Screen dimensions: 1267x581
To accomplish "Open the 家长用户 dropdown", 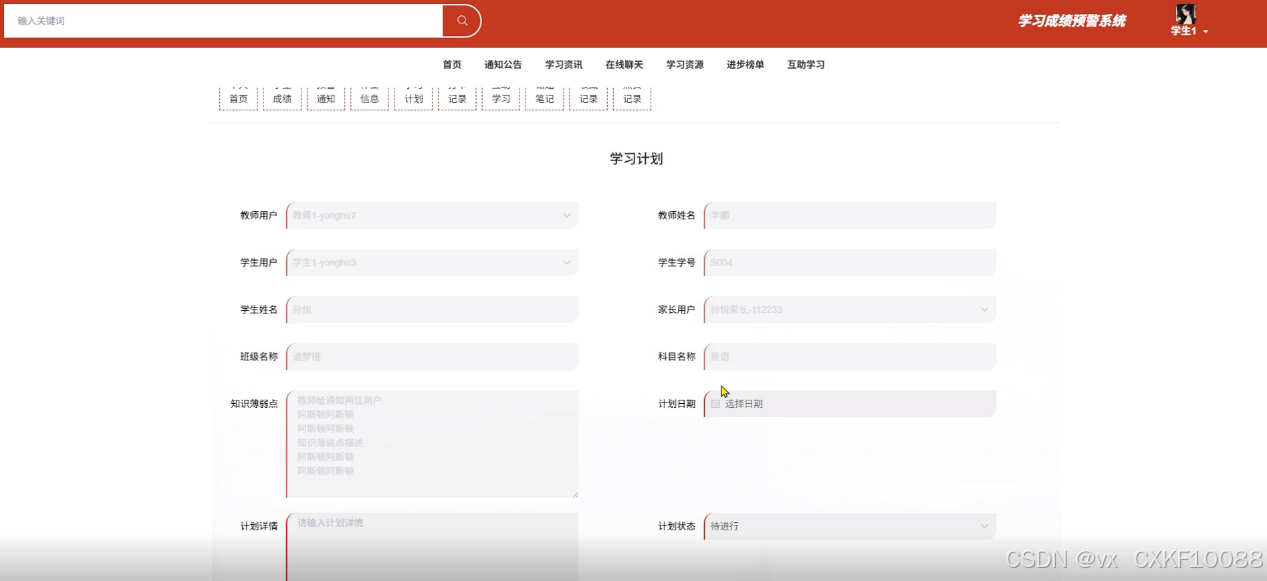I will [850, 309].
